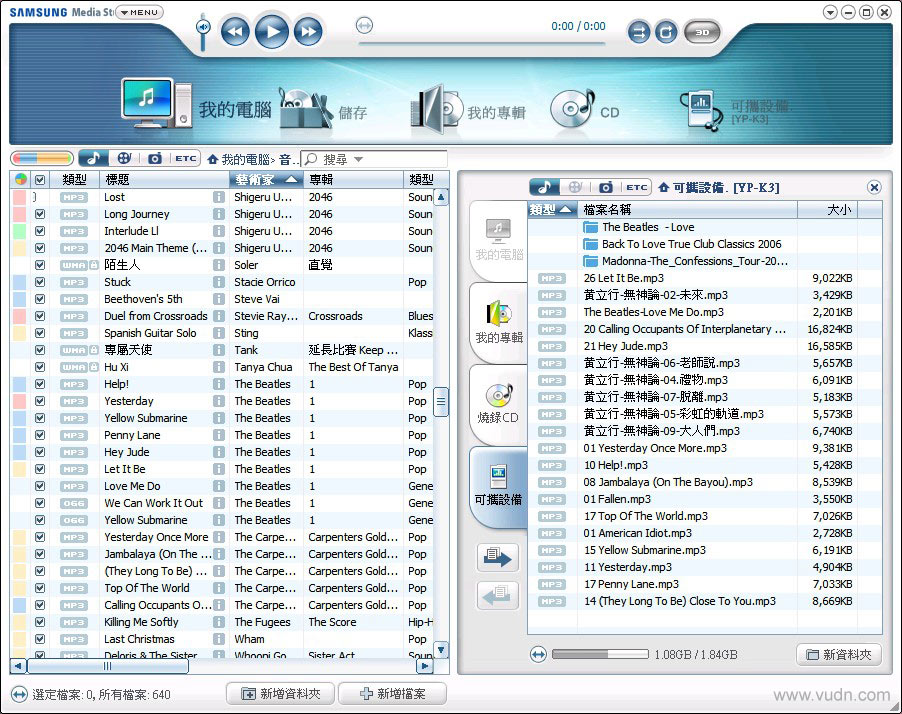Open the 可攜設備 [YP-K3] section in top navigation
Screen dimensions: 902x714
pyautogui.click(x=737, y=110)
